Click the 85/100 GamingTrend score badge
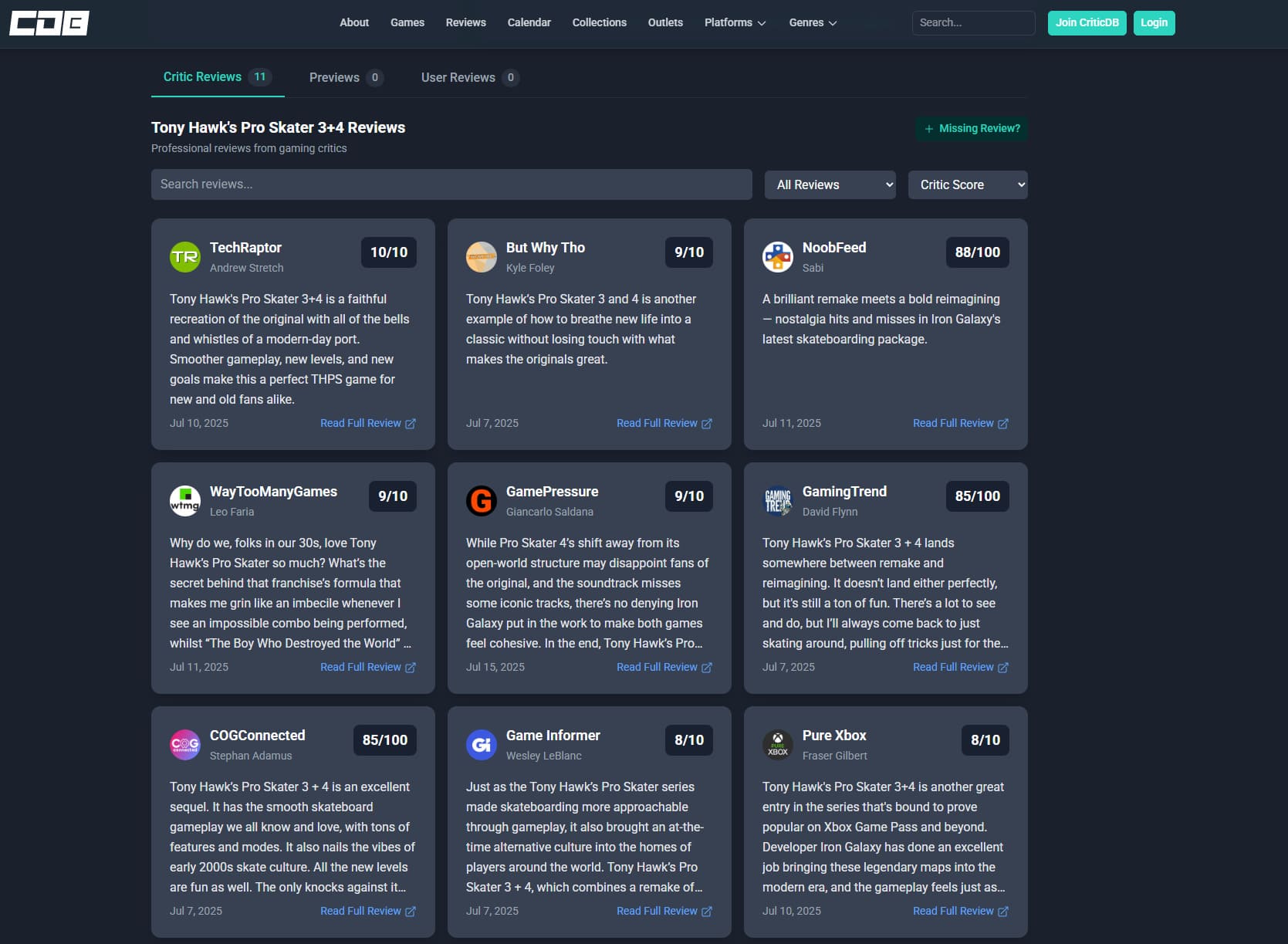The height and width of the screenshot is (944, 1288). [978, 496]
